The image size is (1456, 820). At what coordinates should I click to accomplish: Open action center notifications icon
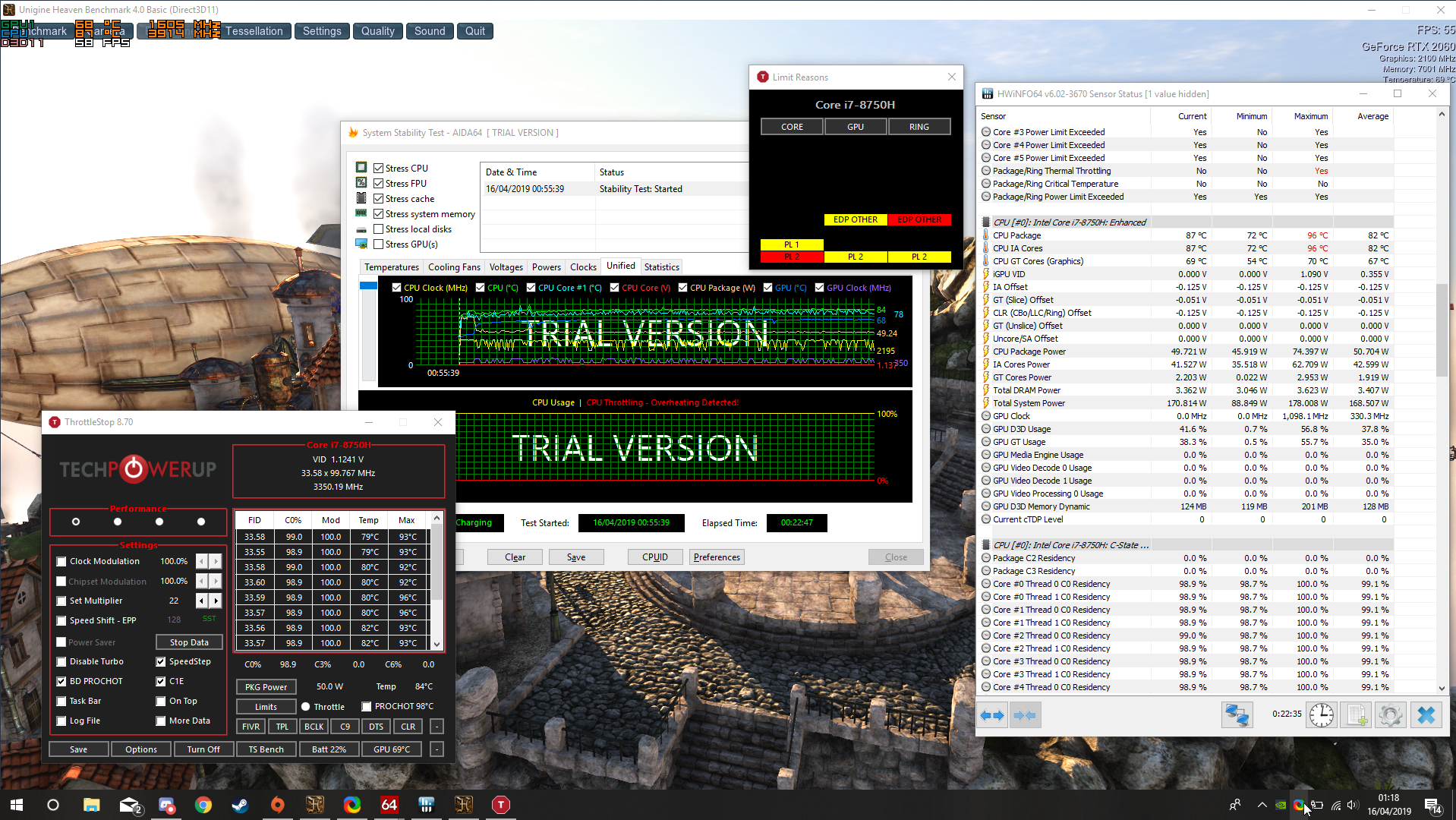click(1433, 806)
